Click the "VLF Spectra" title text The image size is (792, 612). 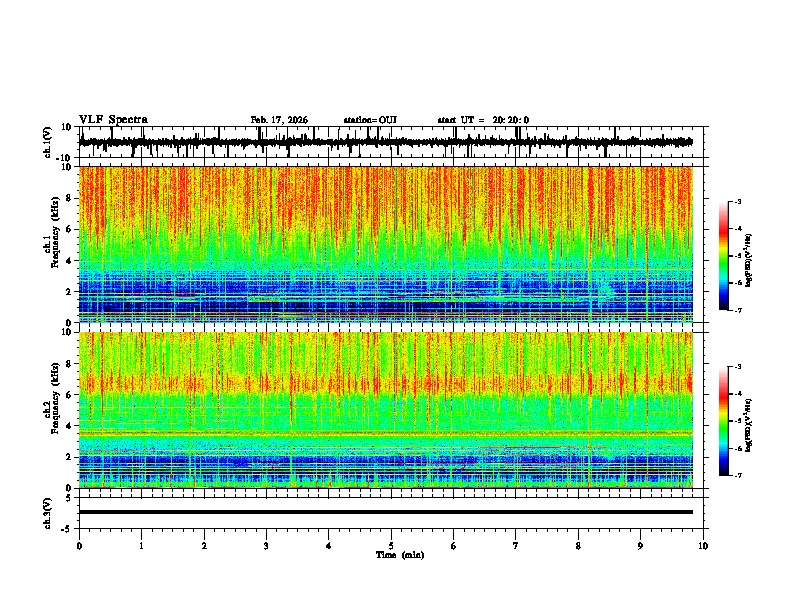click(113, 120)
